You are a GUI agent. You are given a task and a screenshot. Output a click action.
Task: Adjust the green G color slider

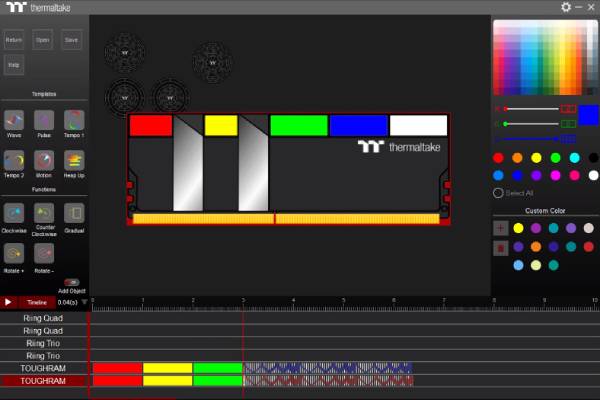pos(531,124)
